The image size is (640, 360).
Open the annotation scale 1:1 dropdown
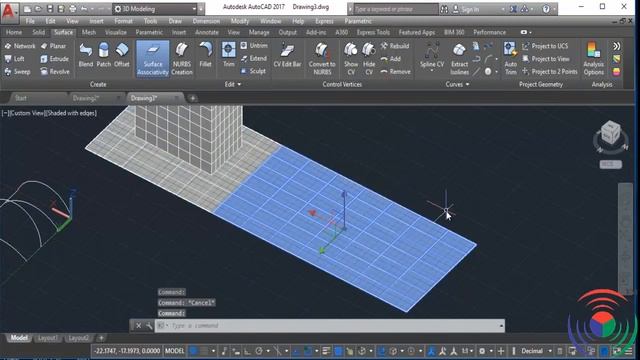coord(467,351)
